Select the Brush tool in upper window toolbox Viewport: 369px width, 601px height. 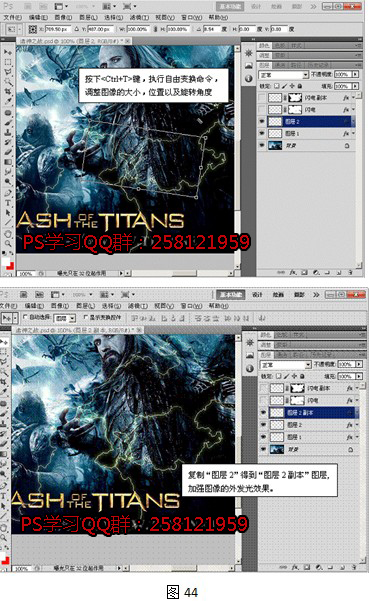(x=7, y=122)
